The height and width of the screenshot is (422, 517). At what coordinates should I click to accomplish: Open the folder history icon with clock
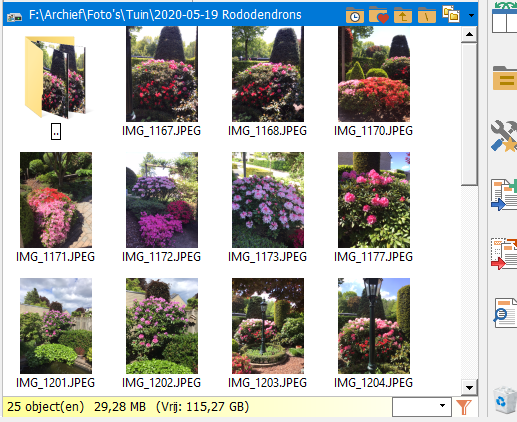pos(355,15)
